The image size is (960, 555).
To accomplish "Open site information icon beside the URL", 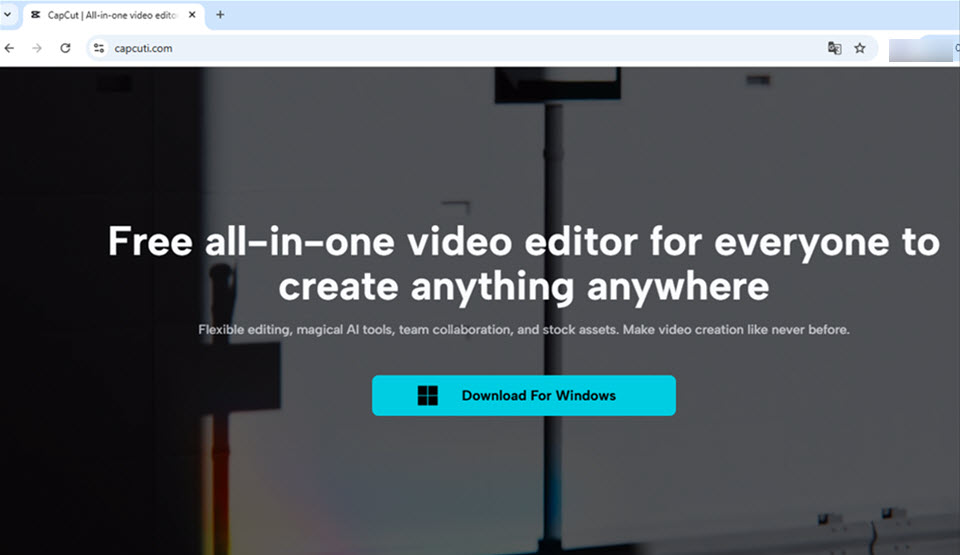I will click(x=99, y=48).
